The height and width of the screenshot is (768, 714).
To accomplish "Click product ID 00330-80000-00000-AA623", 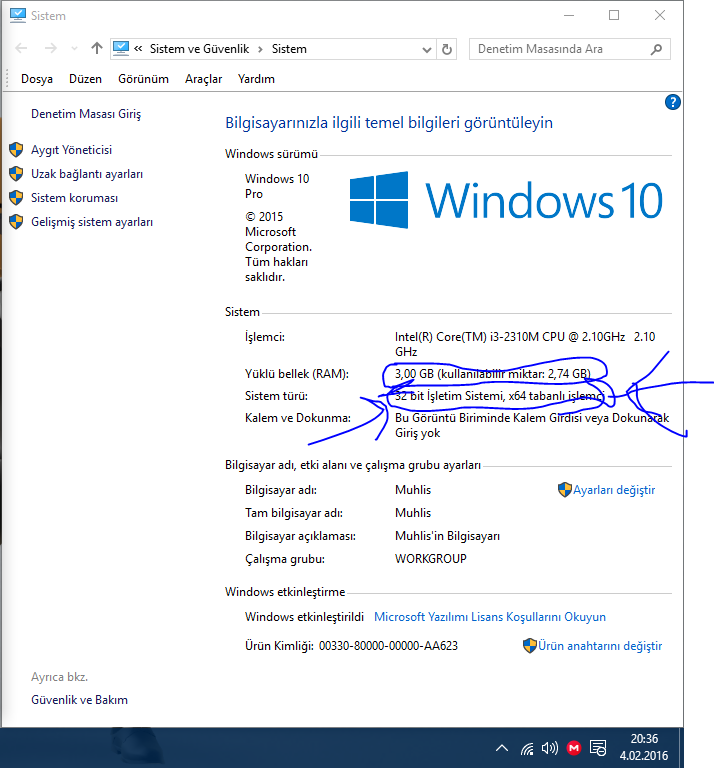I will click(388, 646).
